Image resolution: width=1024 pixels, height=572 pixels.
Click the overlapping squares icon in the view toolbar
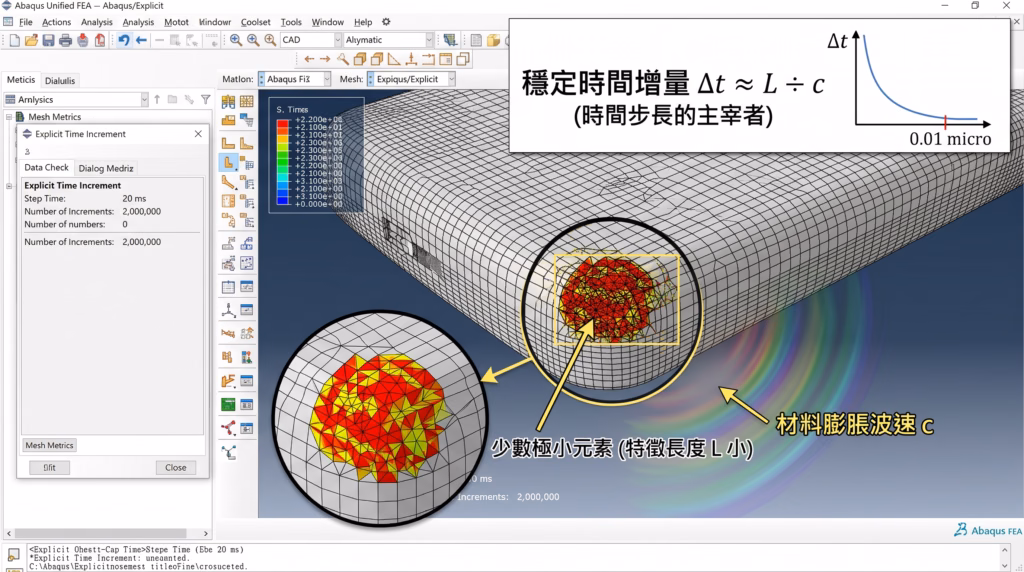point(463,59)
